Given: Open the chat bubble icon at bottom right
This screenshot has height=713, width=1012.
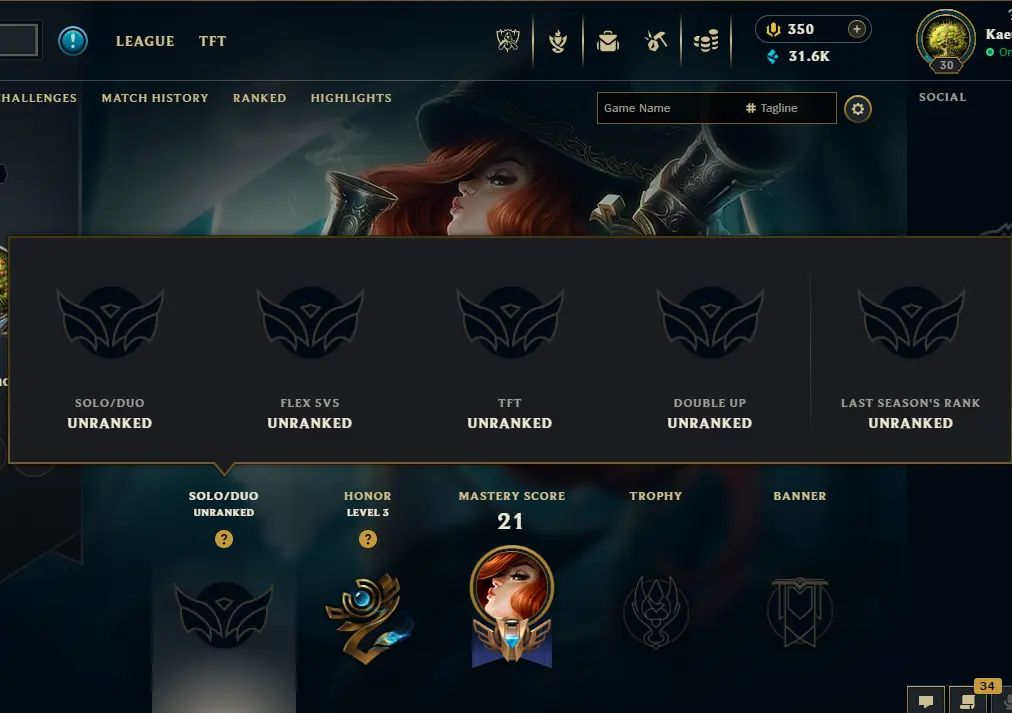Looking at the screenshot, I should (x=926, y=701).
